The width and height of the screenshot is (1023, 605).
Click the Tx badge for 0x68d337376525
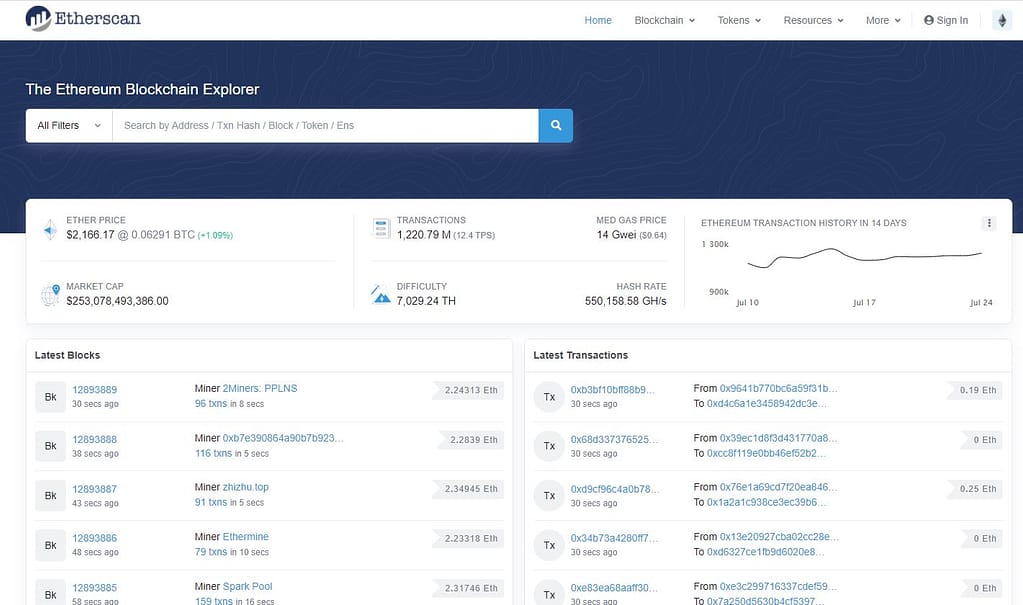pos(549,446)
